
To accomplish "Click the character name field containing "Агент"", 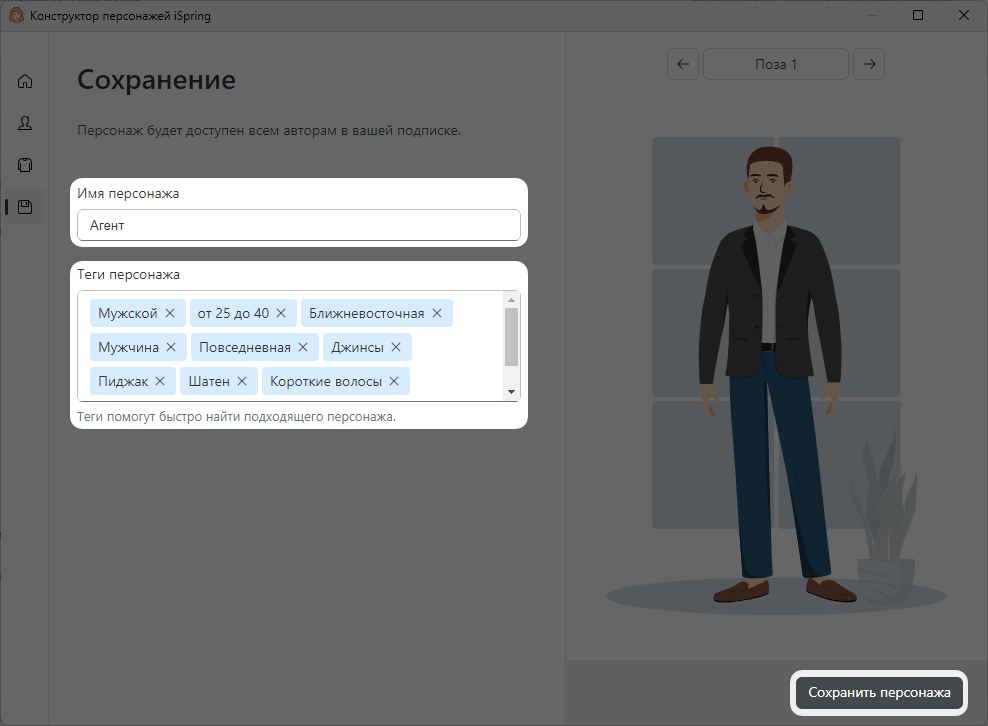I will [298, 225].
